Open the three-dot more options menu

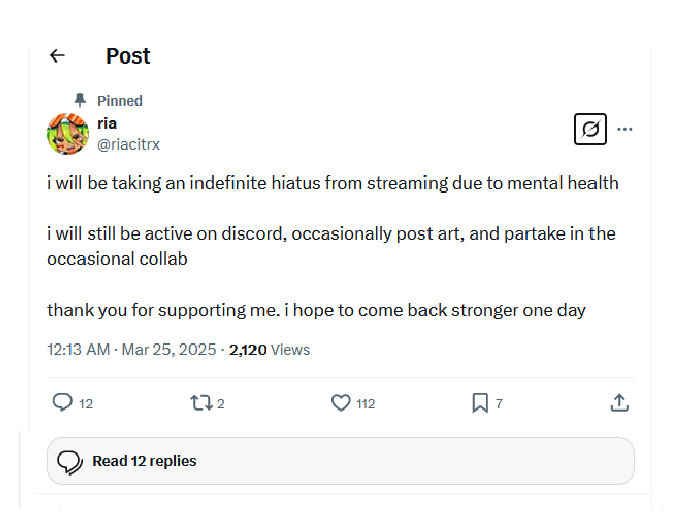point(625,129)
